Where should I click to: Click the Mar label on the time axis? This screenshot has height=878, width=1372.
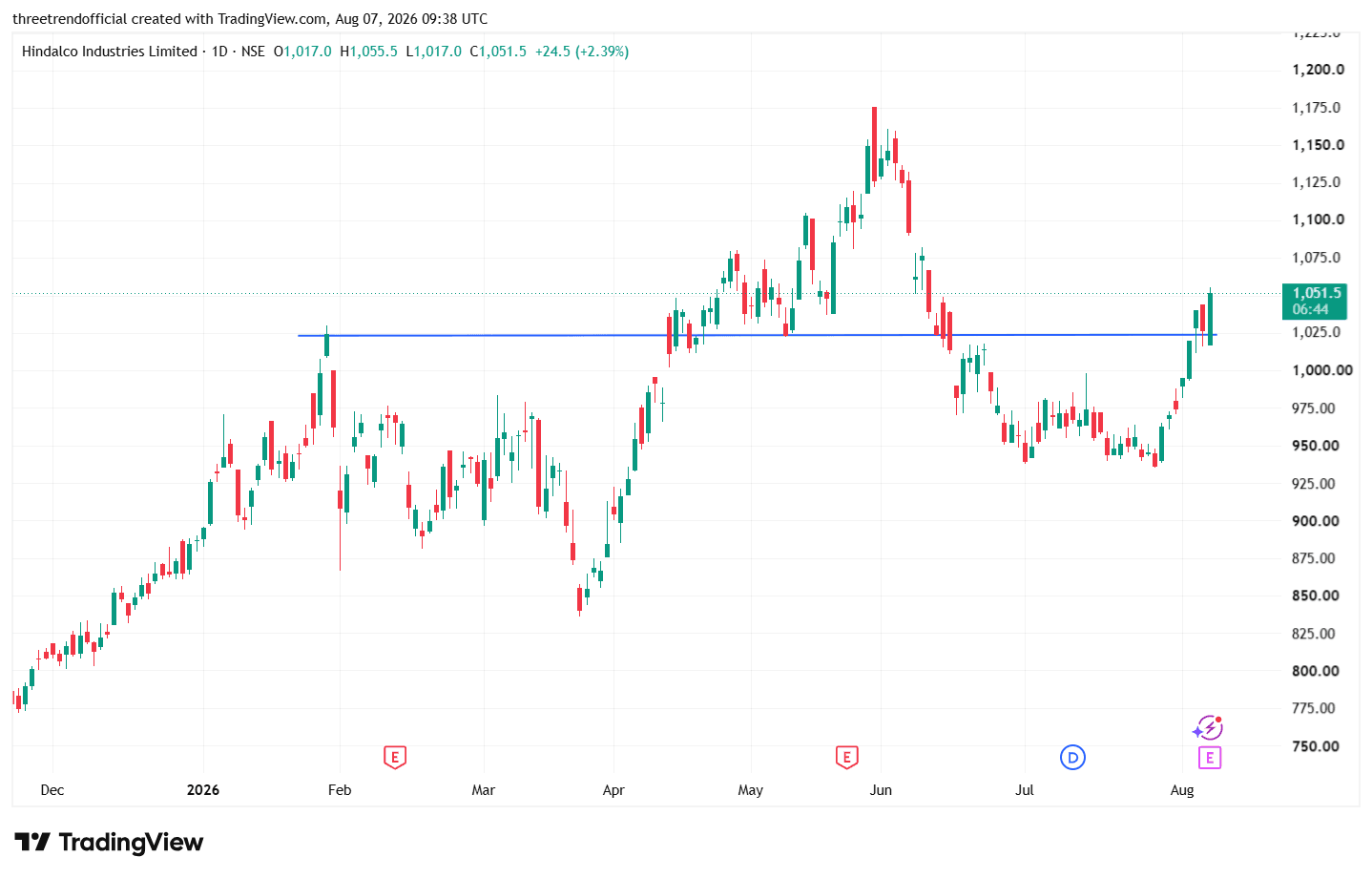(484, 790)
